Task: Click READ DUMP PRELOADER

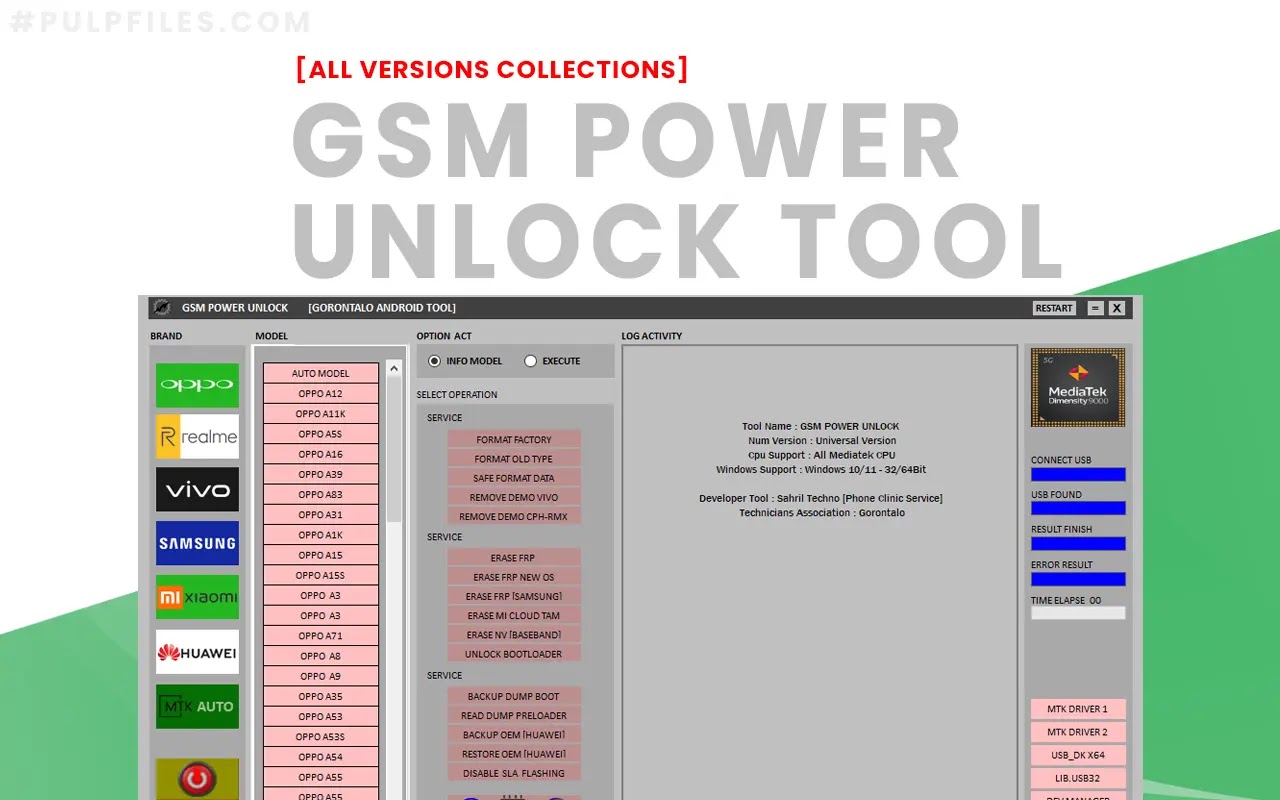Action: click(514, 715)
